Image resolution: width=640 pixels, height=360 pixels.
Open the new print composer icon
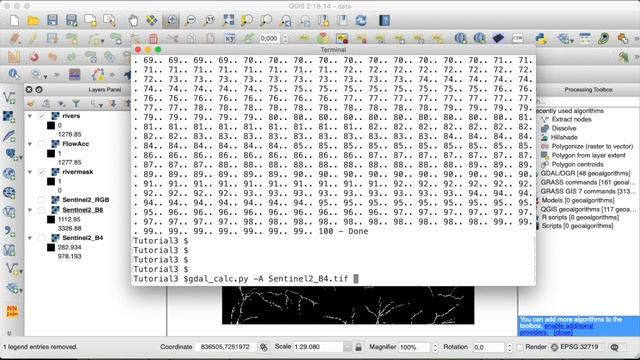point(90,20)
